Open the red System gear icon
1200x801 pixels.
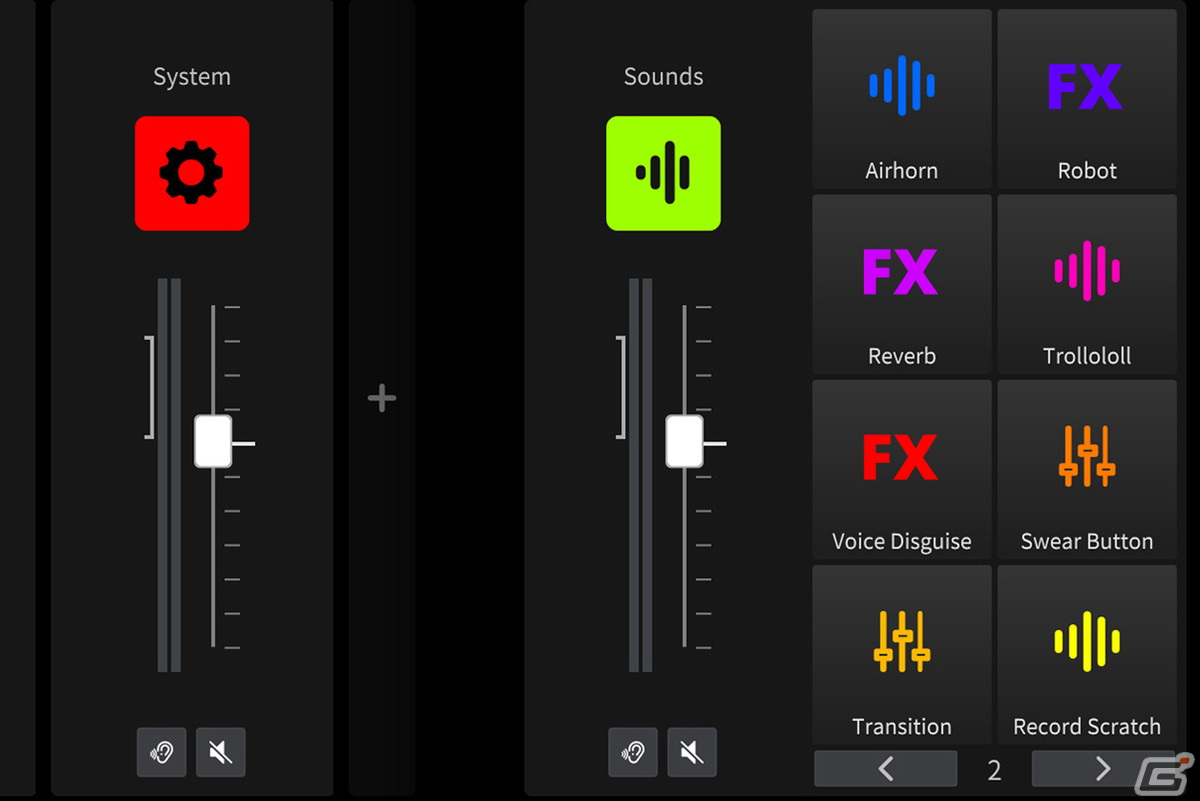click(x=192, y=173)
